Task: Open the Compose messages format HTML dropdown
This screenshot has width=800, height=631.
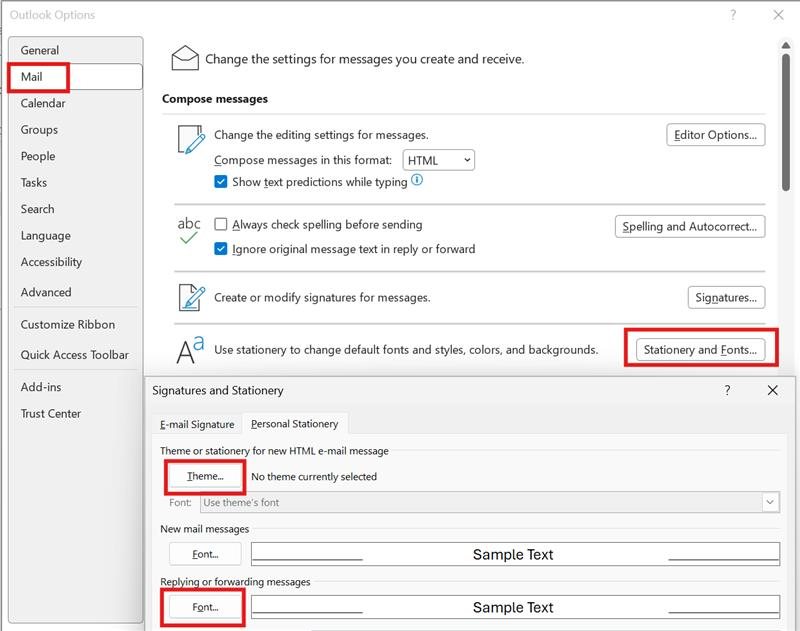Action: (439, 160)
